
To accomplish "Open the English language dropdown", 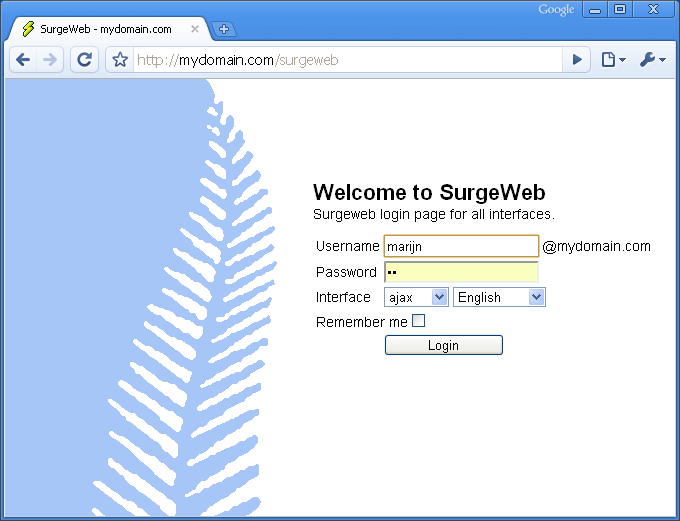I will pos(499,297).
